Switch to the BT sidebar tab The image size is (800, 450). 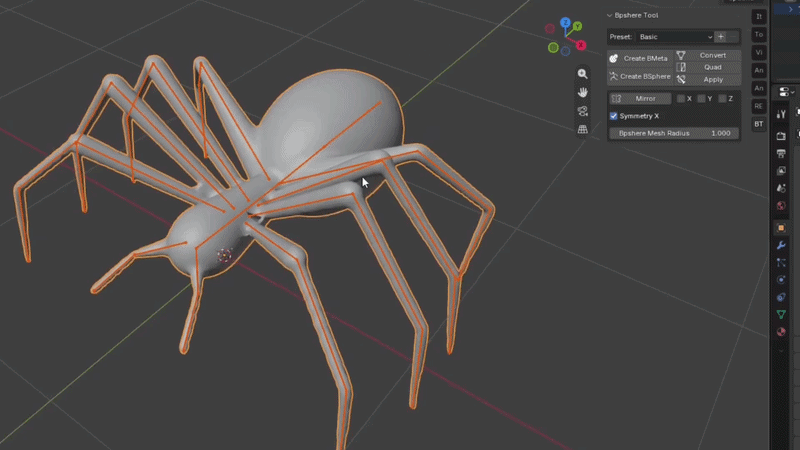[759, 124]
